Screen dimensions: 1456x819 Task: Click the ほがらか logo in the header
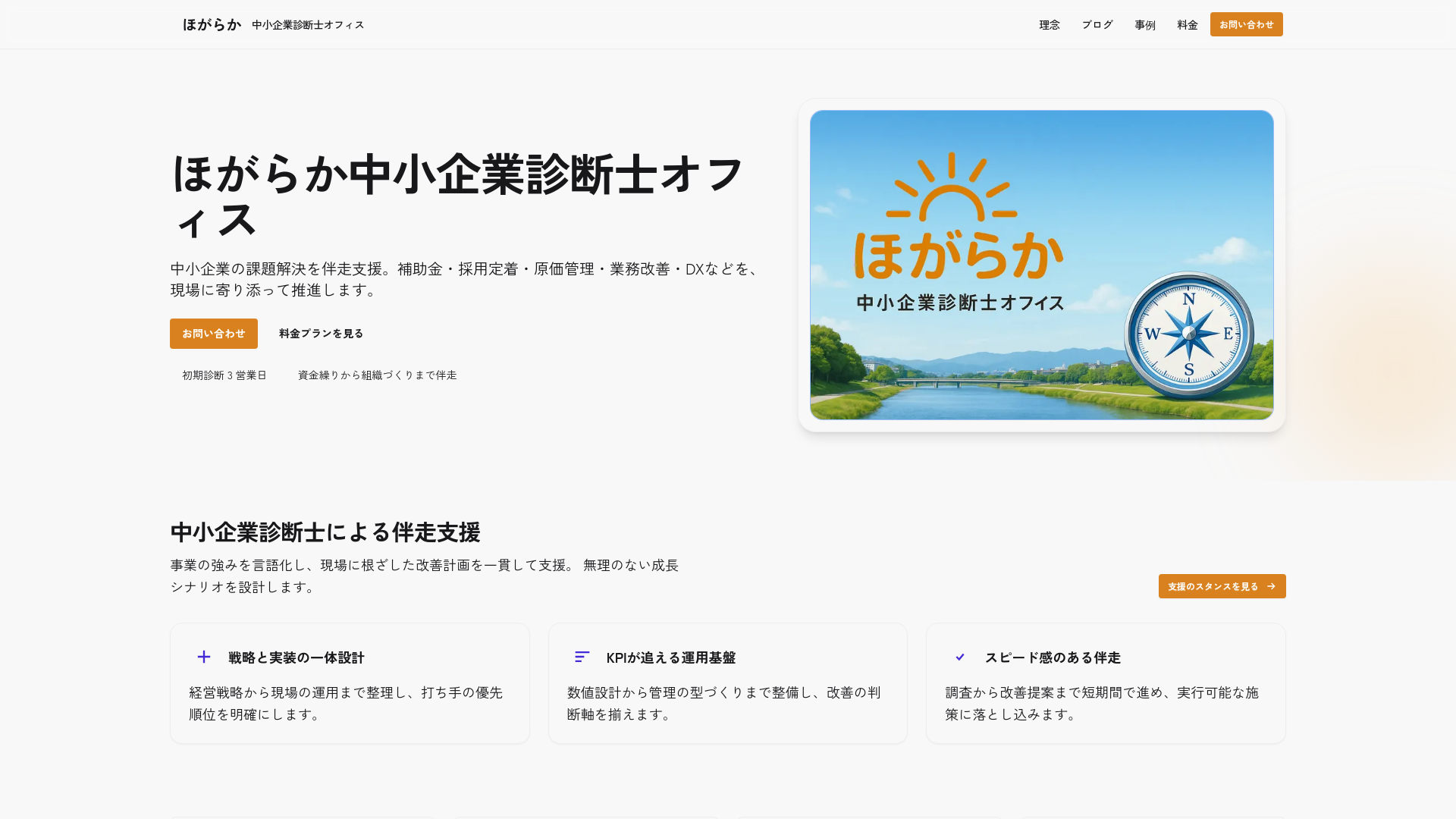[212, 24]
